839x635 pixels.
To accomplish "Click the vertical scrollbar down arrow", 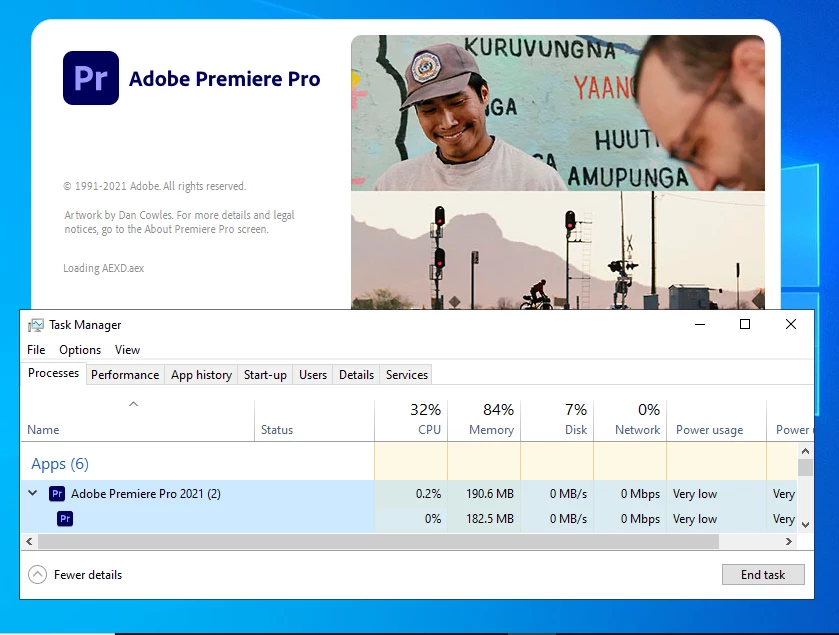I will tap(805, 525).
